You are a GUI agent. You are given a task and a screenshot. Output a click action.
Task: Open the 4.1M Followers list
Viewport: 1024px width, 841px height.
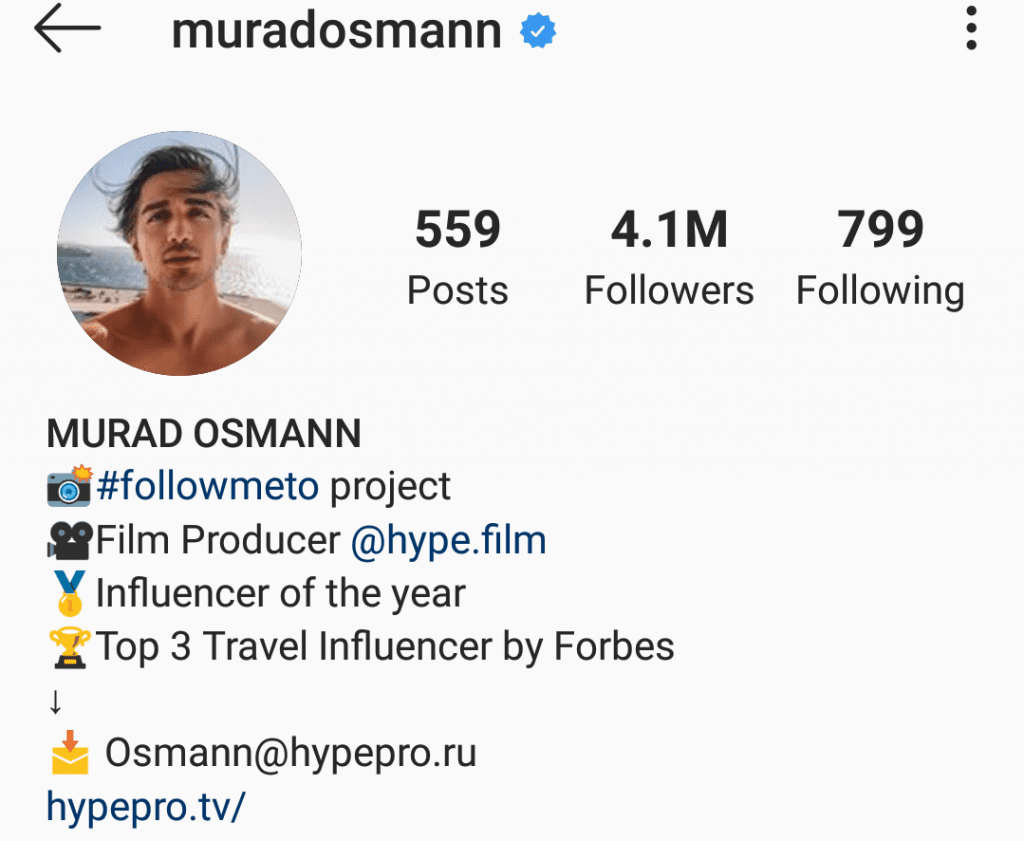point(669,257)
